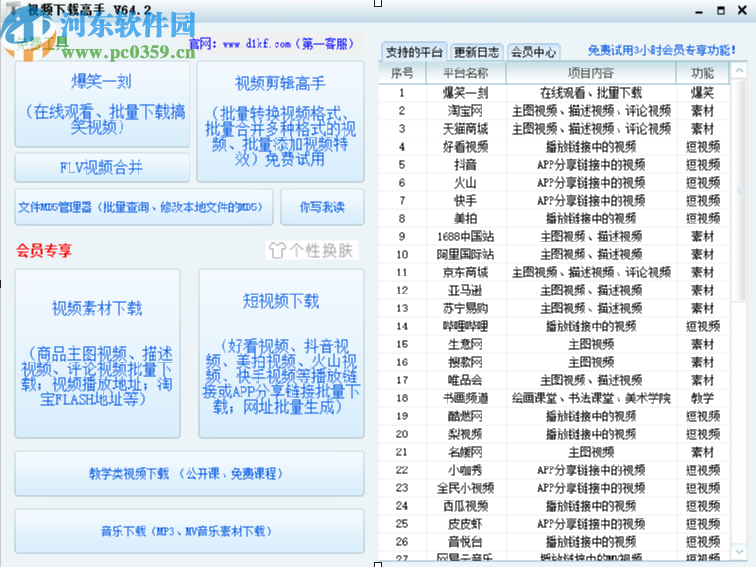Image resolution: width=756 pixels, height=567 pixels.
Task: Click the 会员专享 red label
Action: pos(44,250)
